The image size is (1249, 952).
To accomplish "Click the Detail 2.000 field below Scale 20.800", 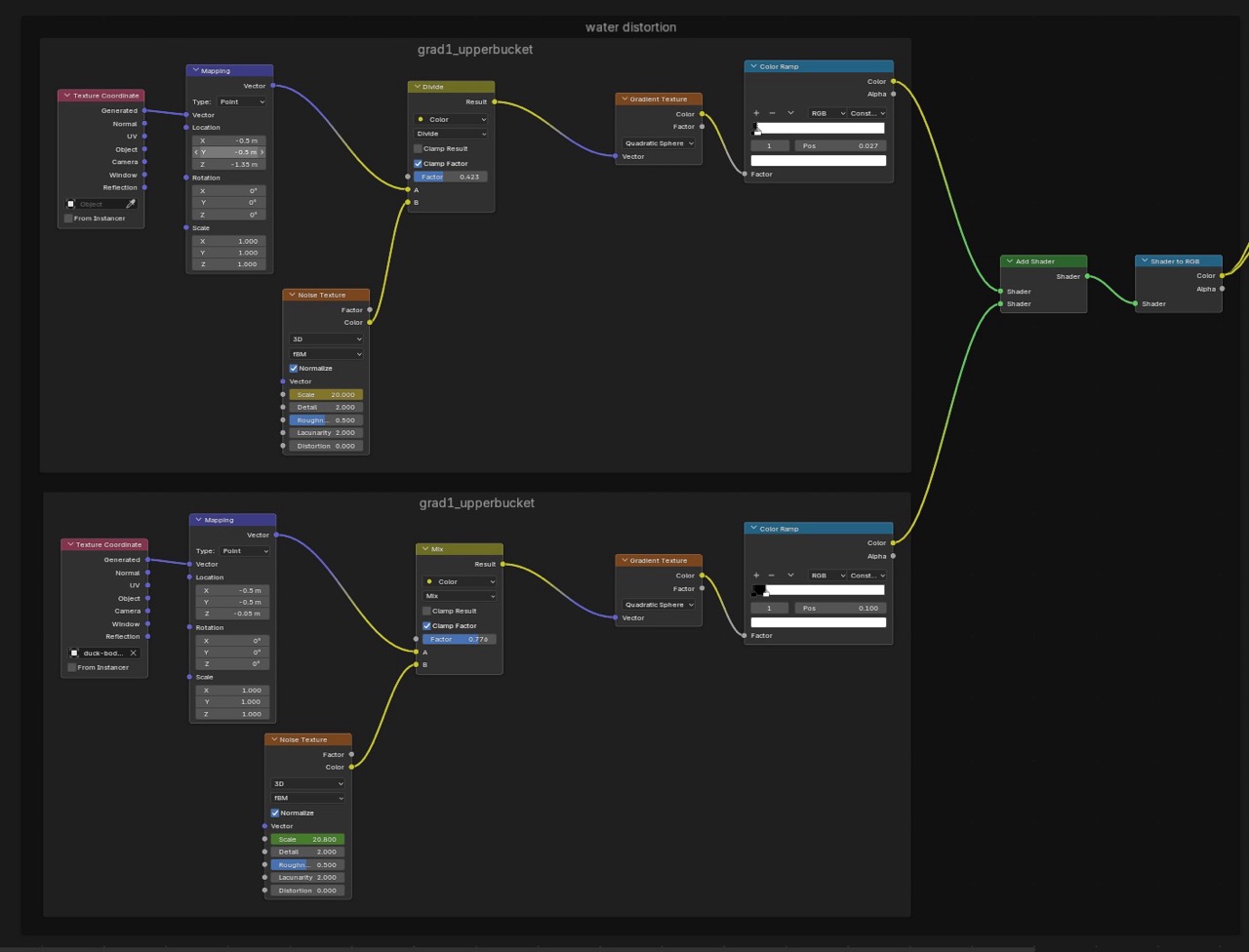I will (308, 853).
